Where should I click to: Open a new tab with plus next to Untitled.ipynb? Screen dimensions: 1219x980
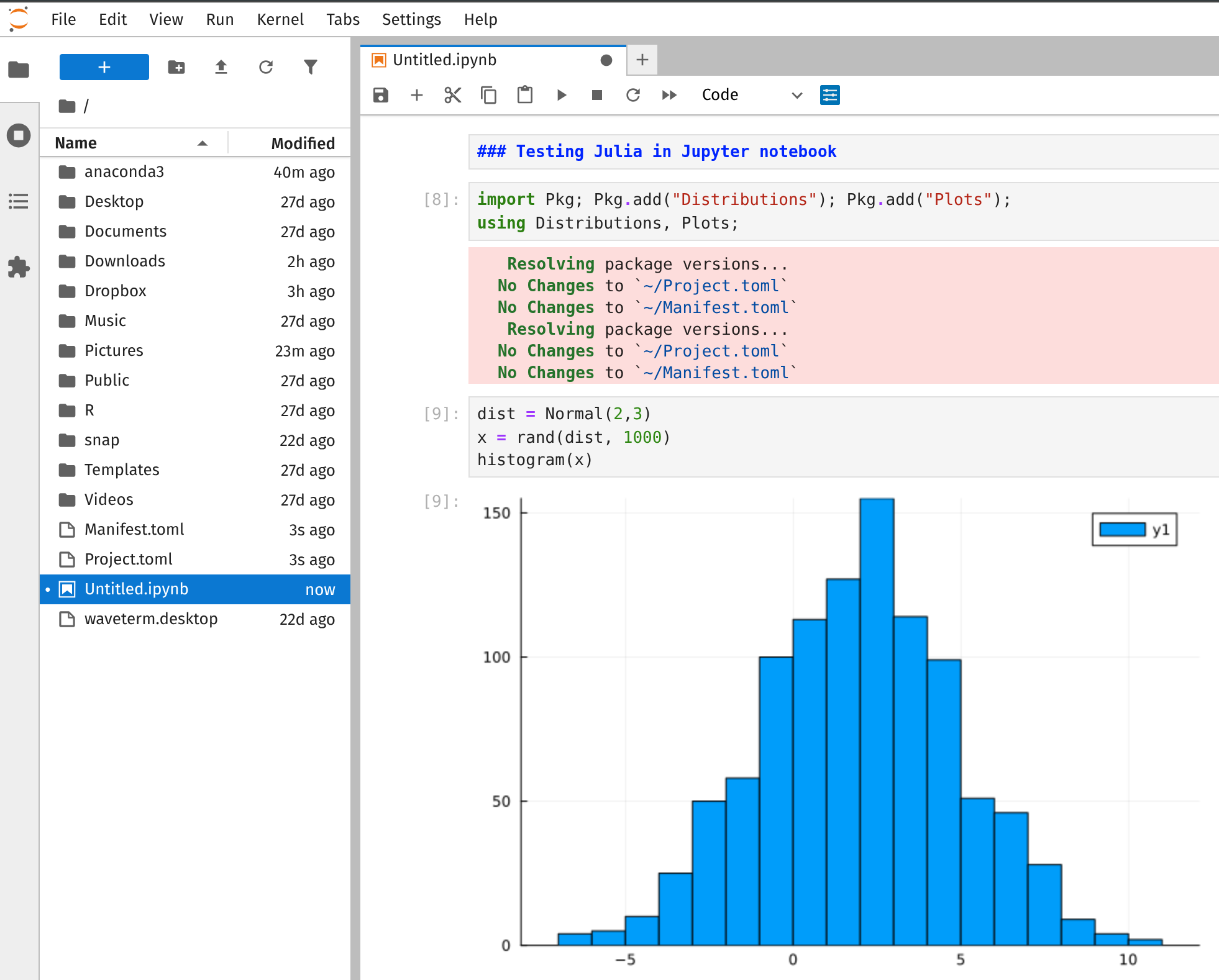[x=642, y=60]
